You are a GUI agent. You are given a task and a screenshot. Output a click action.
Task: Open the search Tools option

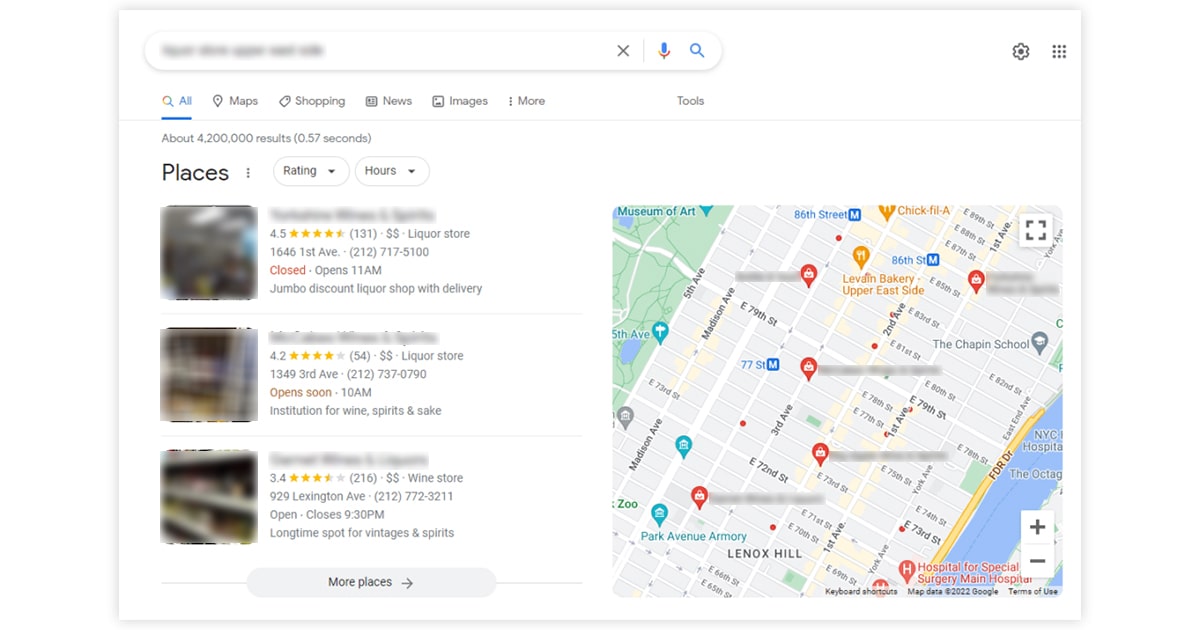tap(690, 101)
